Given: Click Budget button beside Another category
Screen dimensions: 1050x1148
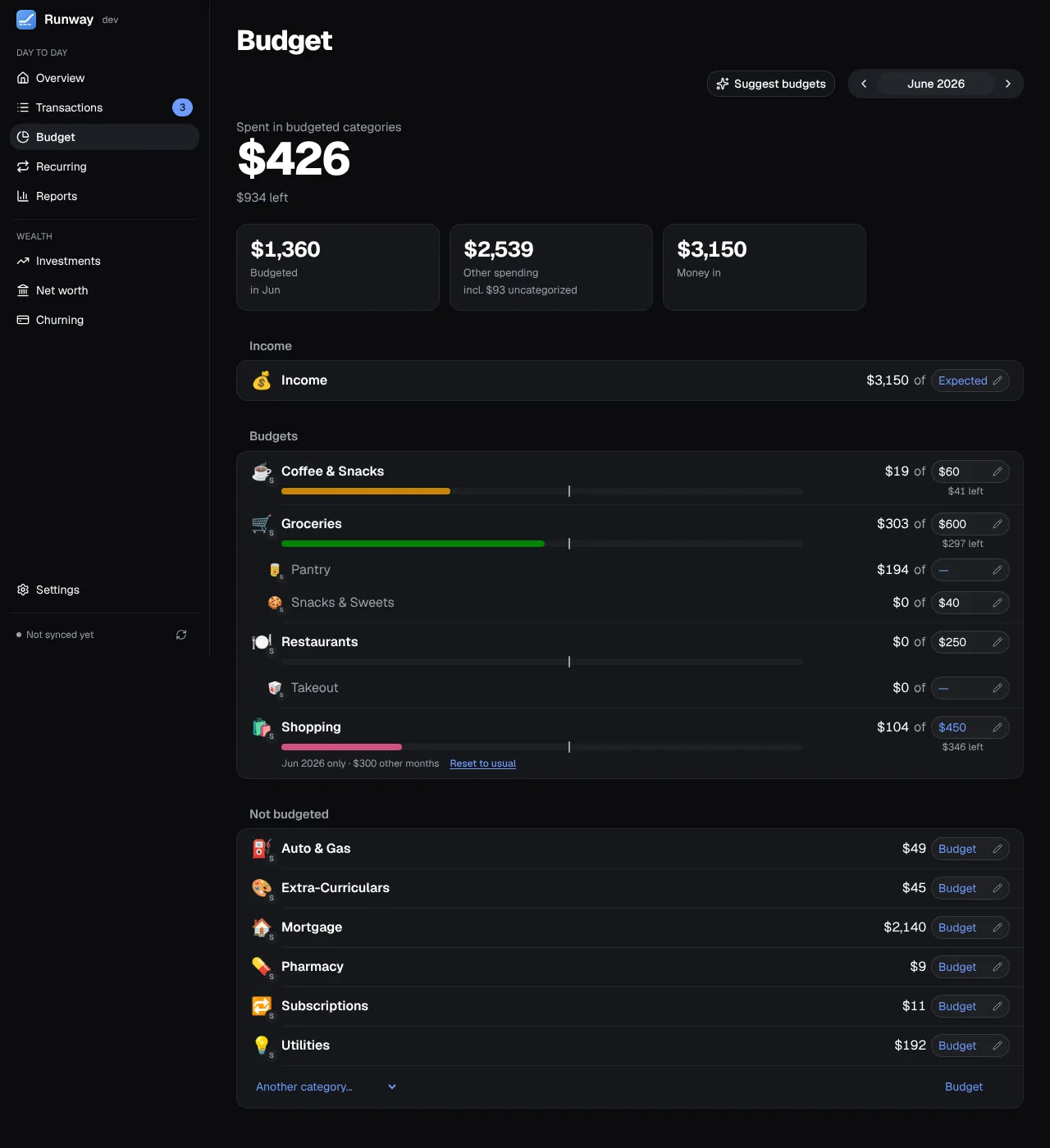Looking at the screenshot, I should click(x=964, y=1086).
